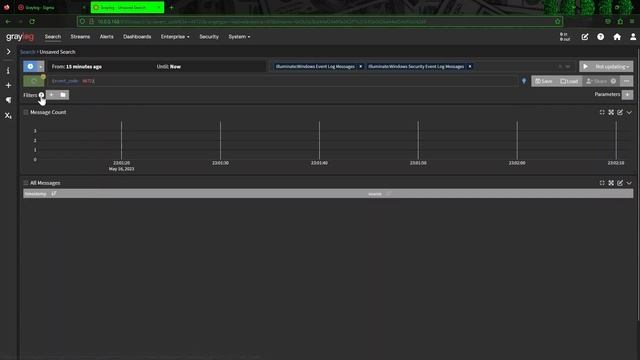Click the source column header
Image resolution: width=640 pixels, height=360 pixels.
(x=375, y=194)
